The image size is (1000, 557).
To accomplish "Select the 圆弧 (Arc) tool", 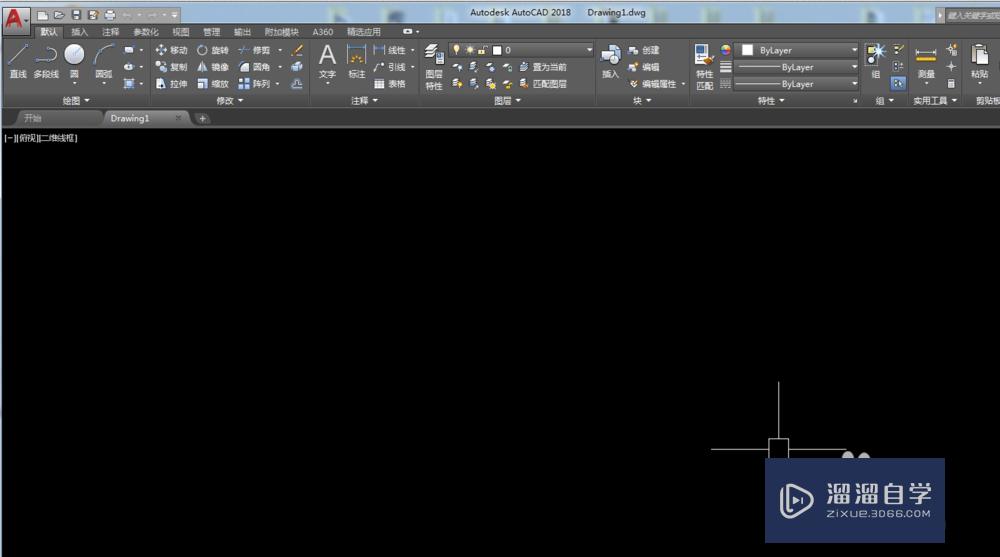I will coord(103,61).
